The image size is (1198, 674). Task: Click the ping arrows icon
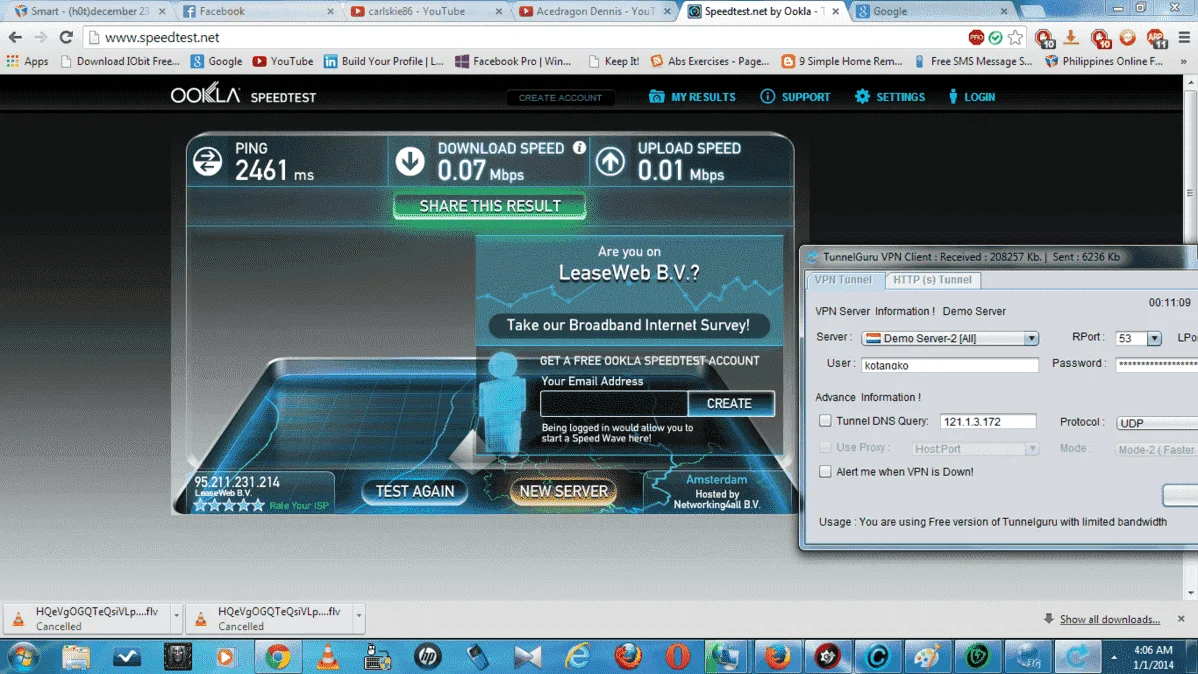(x=207, y=161)
